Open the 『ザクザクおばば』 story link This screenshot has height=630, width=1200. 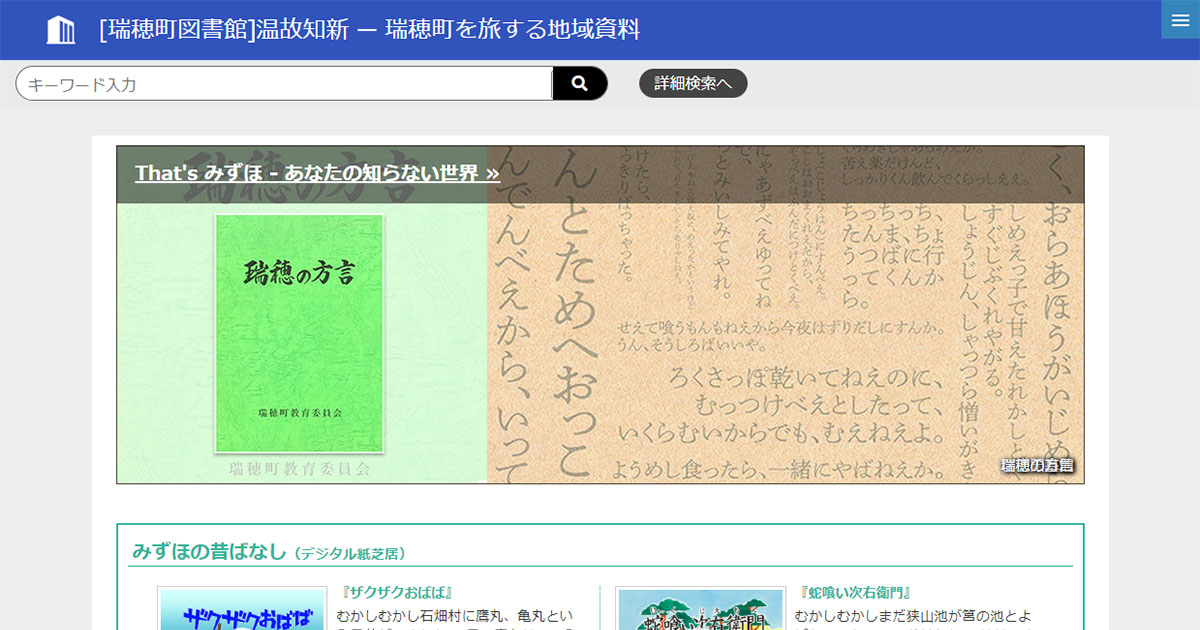tap(397, 593)
